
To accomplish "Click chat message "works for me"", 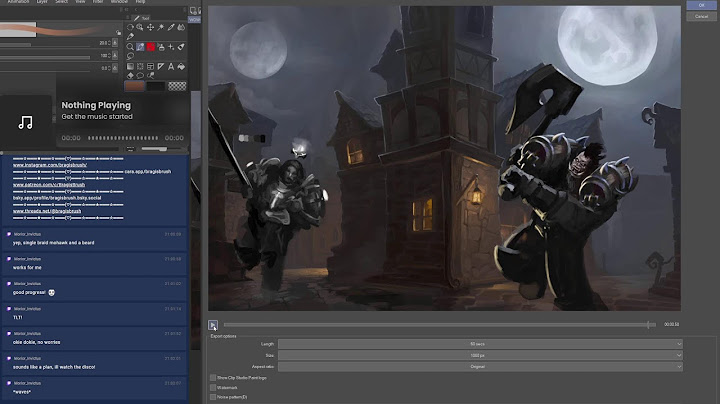I will [x=27, y=267].
